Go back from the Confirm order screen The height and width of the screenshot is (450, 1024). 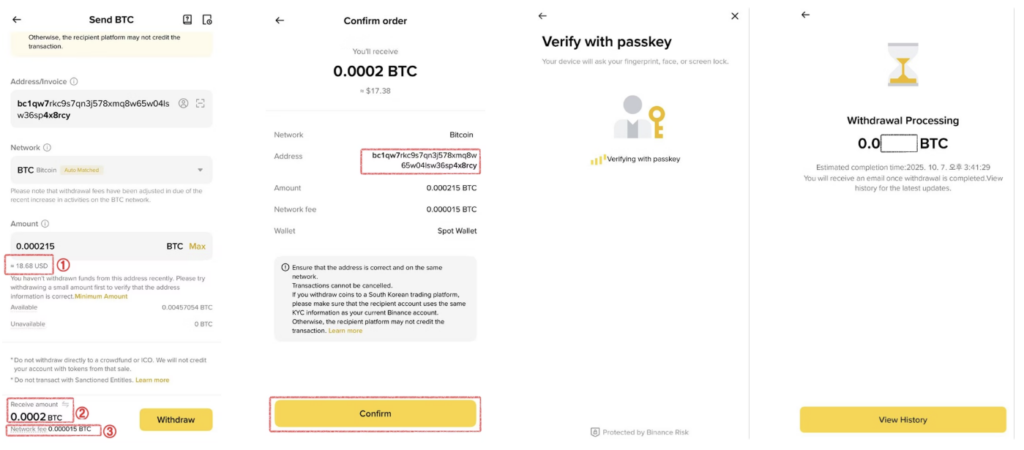[279, 20]
